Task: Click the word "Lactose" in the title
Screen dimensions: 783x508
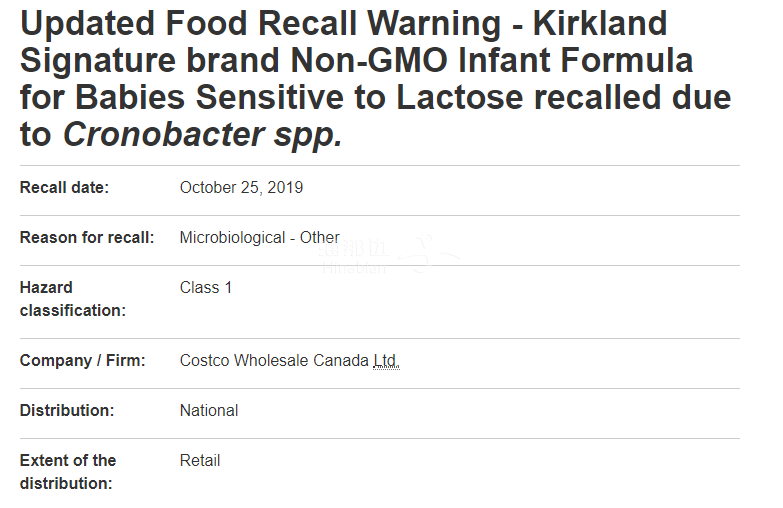Action: 459,97
